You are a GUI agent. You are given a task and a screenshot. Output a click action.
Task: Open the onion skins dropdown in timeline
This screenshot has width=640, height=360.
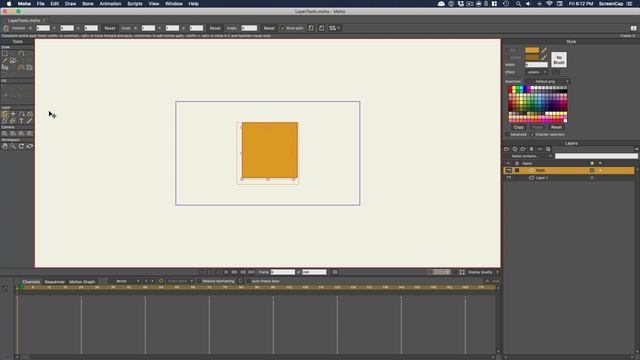[180, 281]
